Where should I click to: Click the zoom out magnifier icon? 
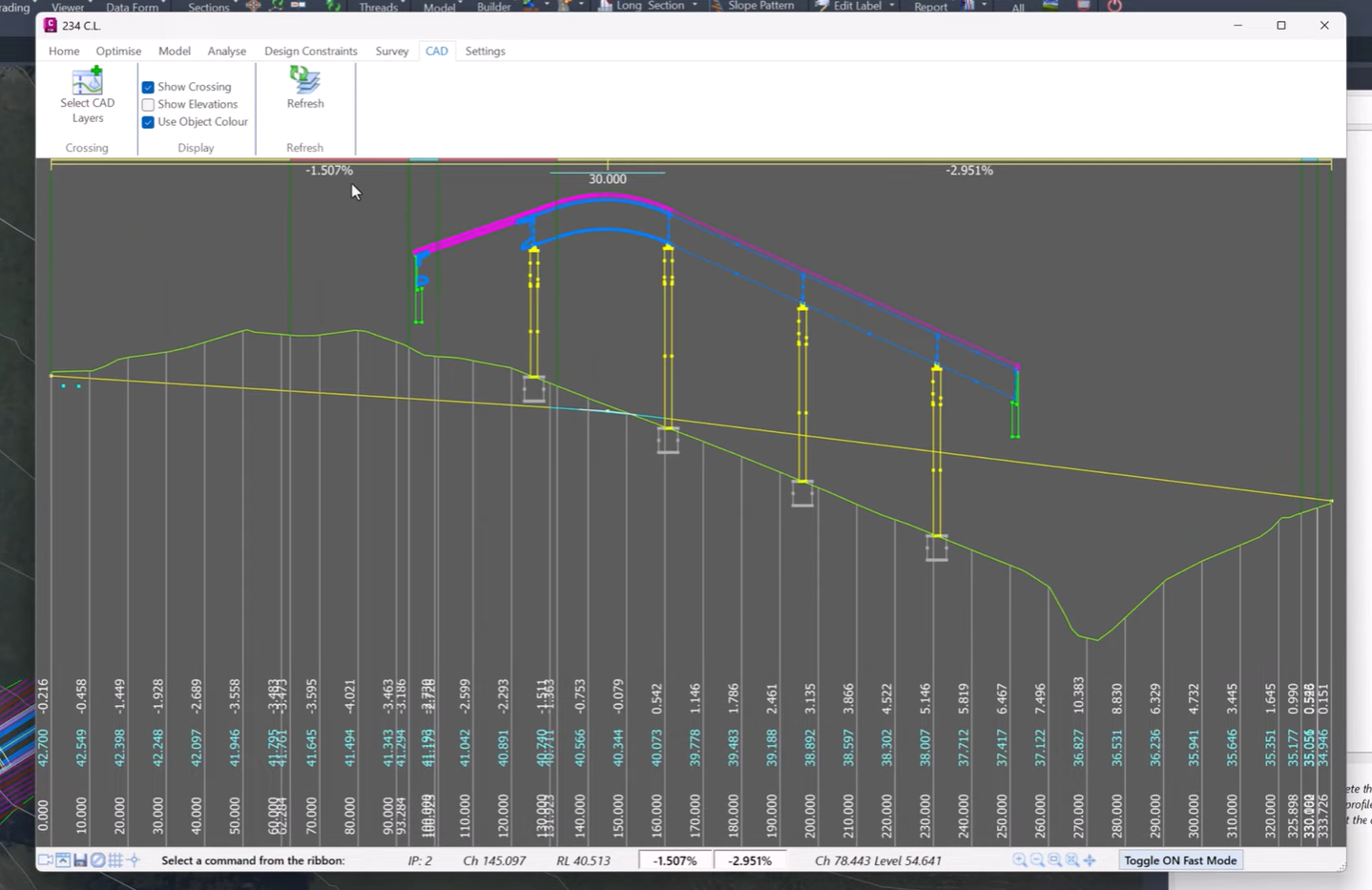pyautogui.click(x=1037, y=859)
